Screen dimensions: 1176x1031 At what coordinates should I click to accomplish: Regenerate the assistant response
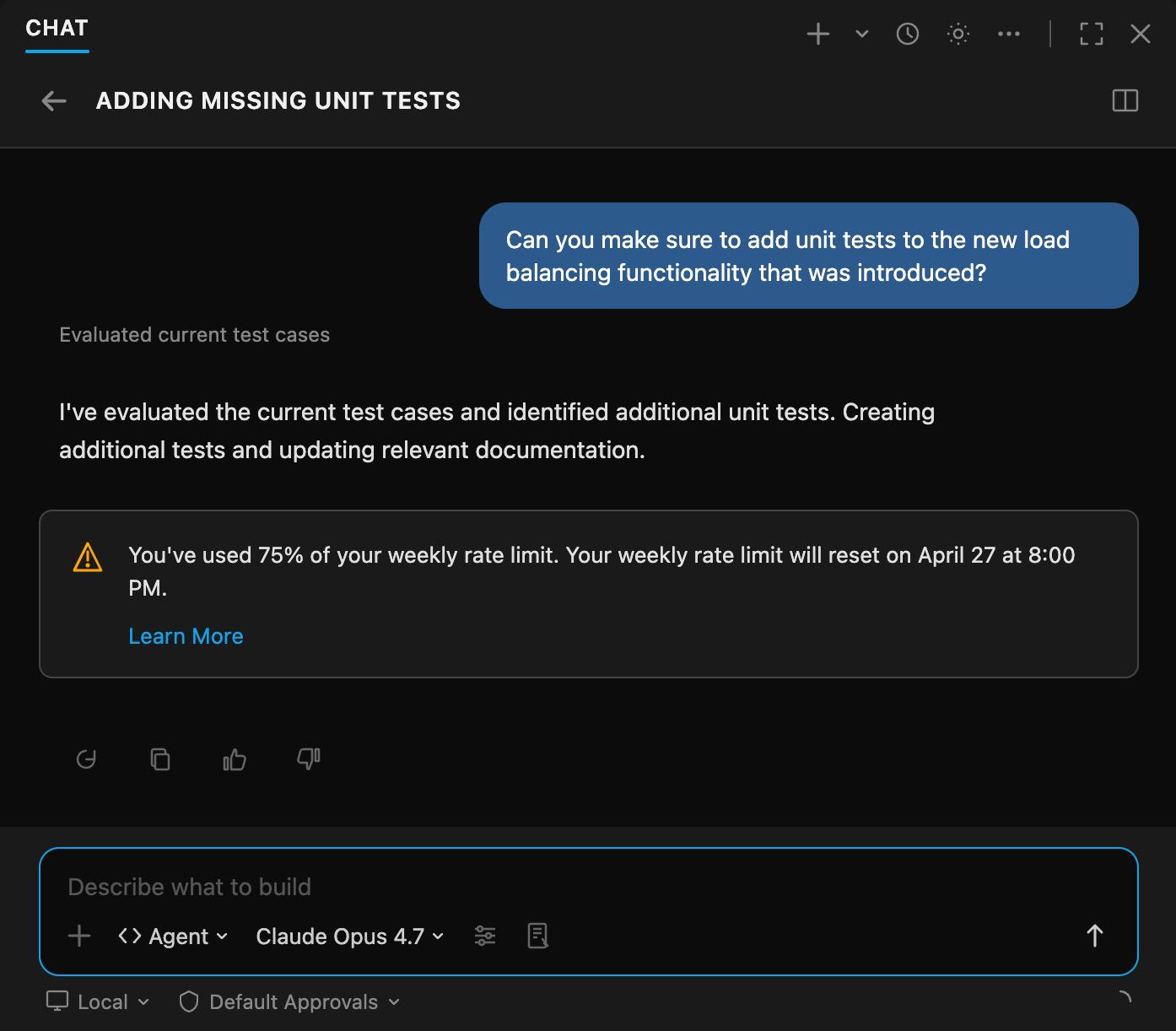(87, 759)
